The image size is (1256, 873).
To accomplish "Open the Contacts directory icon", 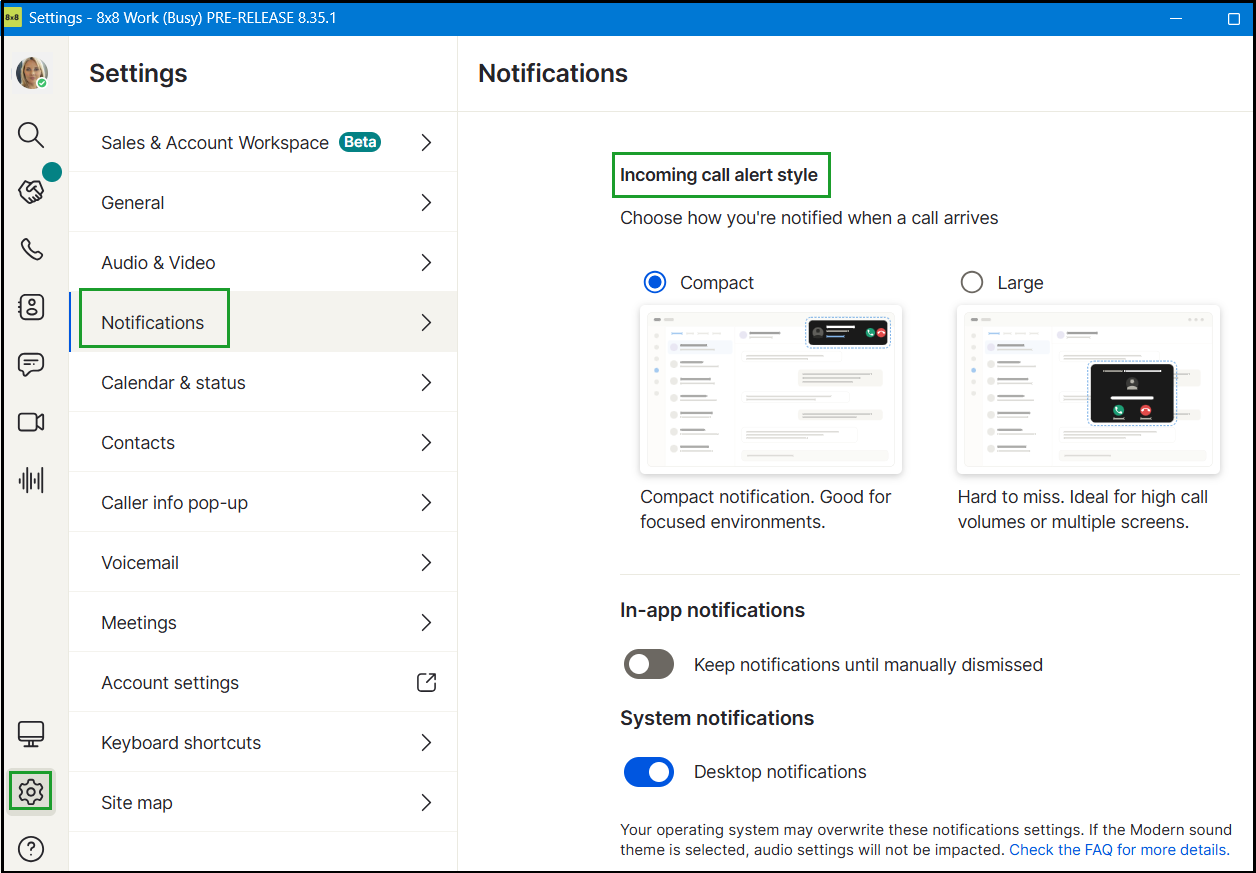I will point(31,307).
